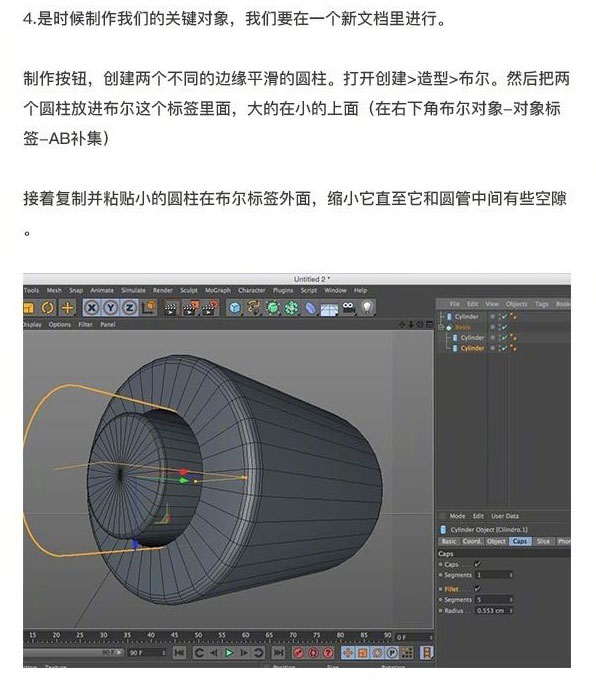This screenshot has height=680, width=596.
Task: Toggle autokeying red button
Action: point(313,652)
